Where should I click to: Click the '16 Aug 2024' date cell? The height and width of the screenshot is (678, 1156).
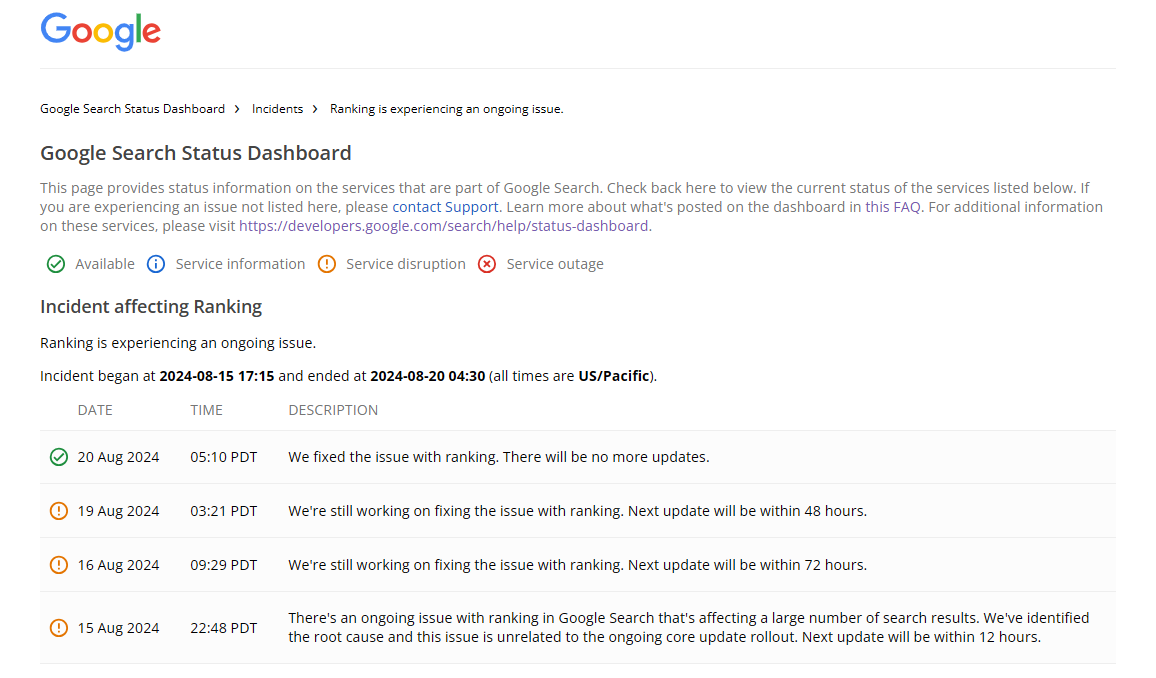(119, 565)
